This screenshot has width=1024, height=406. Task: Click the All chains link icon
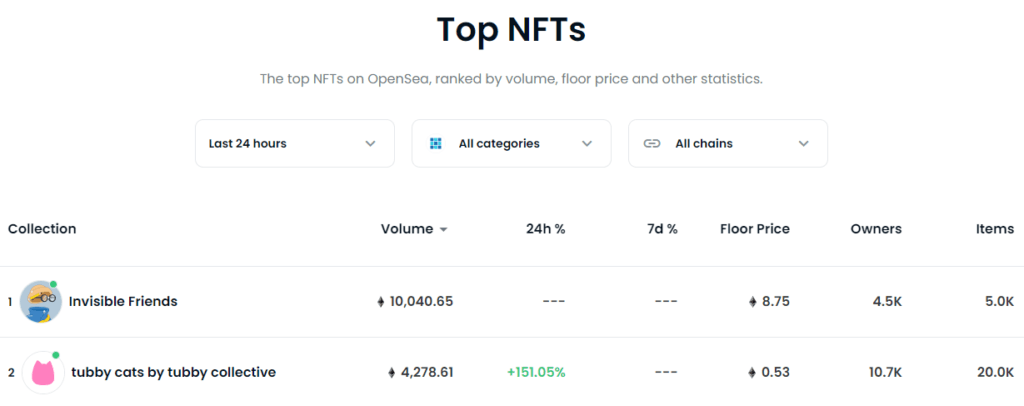(652, 144)
